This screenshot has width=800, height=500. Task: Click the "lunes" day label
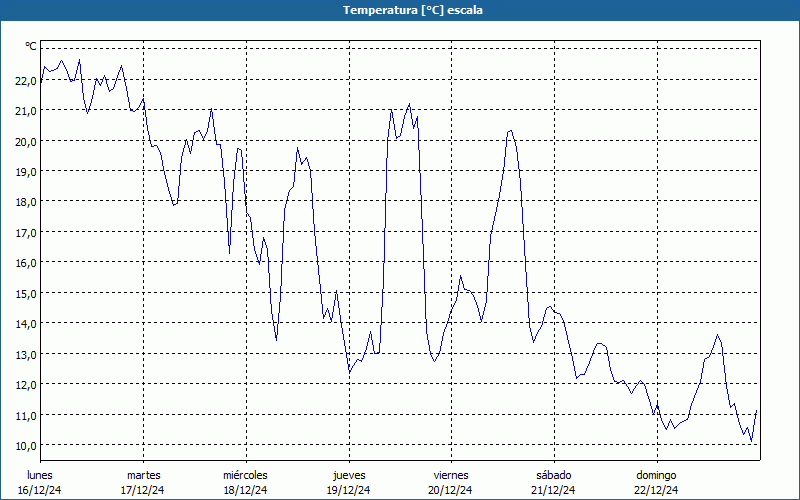click(x=40, y=475)
